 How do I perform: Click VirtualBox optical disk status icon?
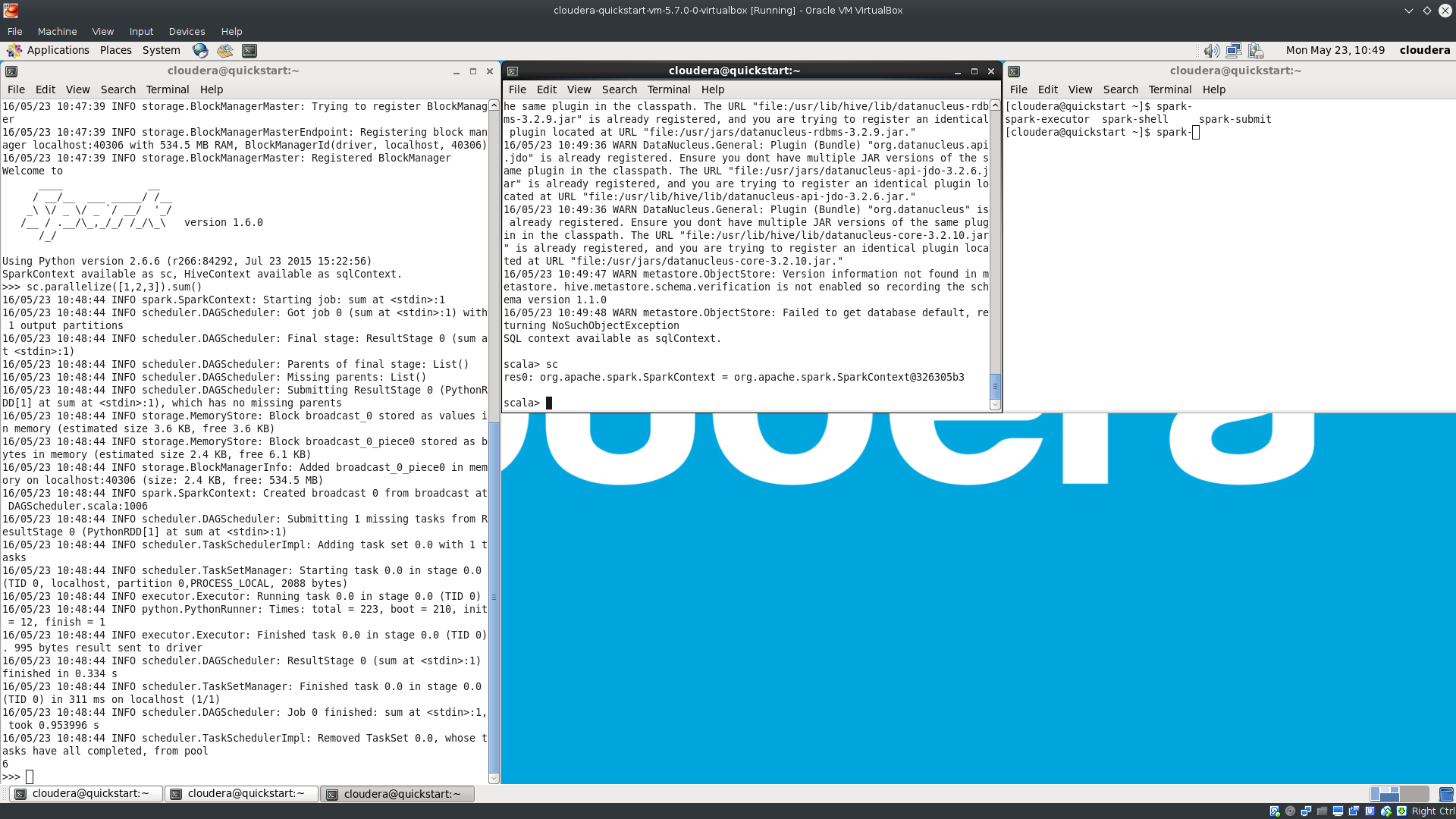tap(1290, 811)
